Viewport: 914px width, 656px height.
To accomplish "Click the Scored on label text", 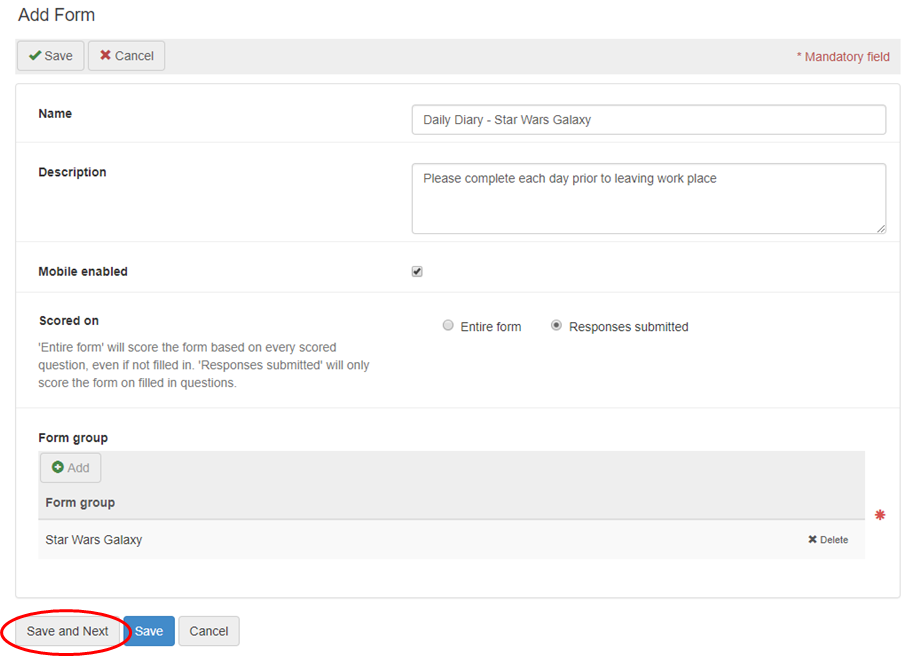I will click(69, 321).
